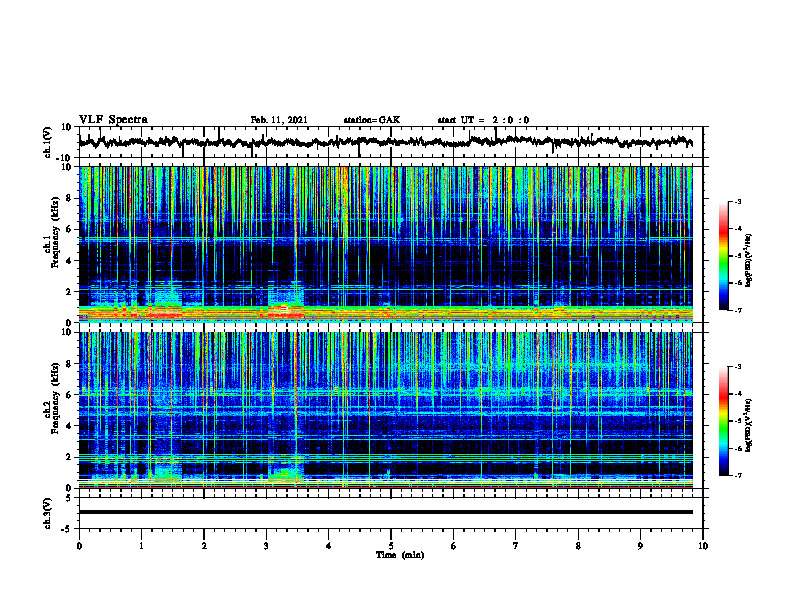Click the "5" tick on the time axis
Screen dimensions: 792x612
(391, 546)
